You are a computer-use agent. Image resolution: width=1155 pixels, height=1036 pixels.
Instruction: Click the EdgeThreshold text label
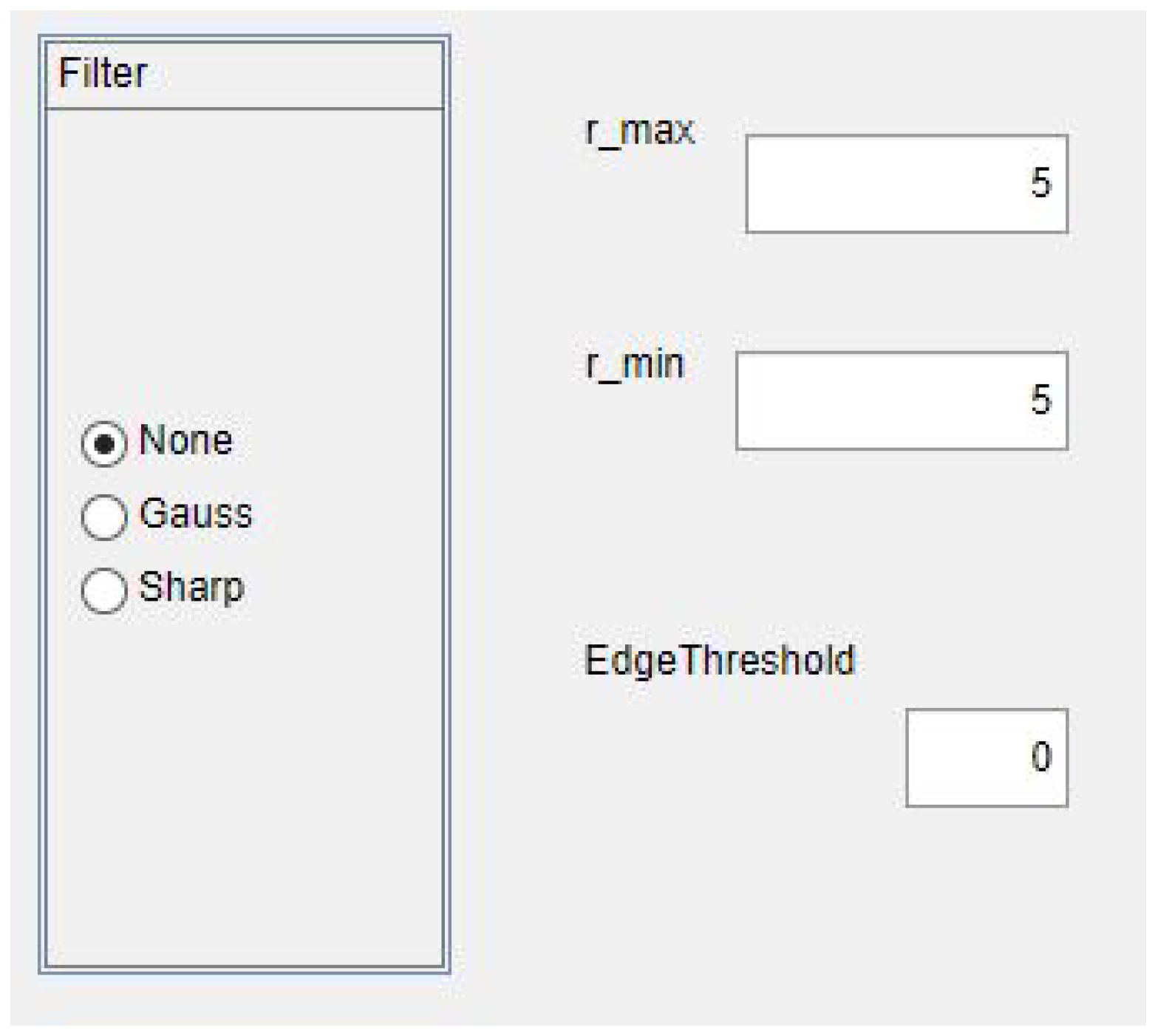pyautogui.click(x=719, y=660)
